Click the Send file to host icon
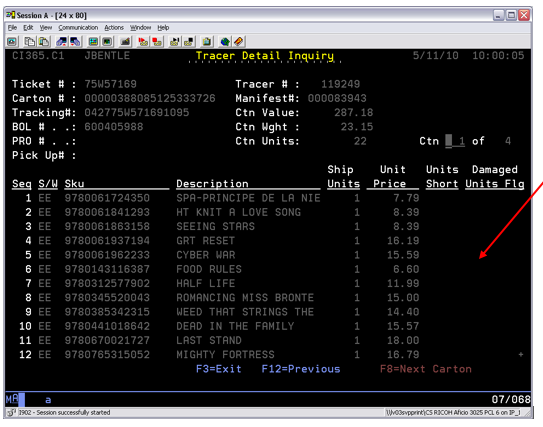 pyautogui.click(x=62, y=42)
